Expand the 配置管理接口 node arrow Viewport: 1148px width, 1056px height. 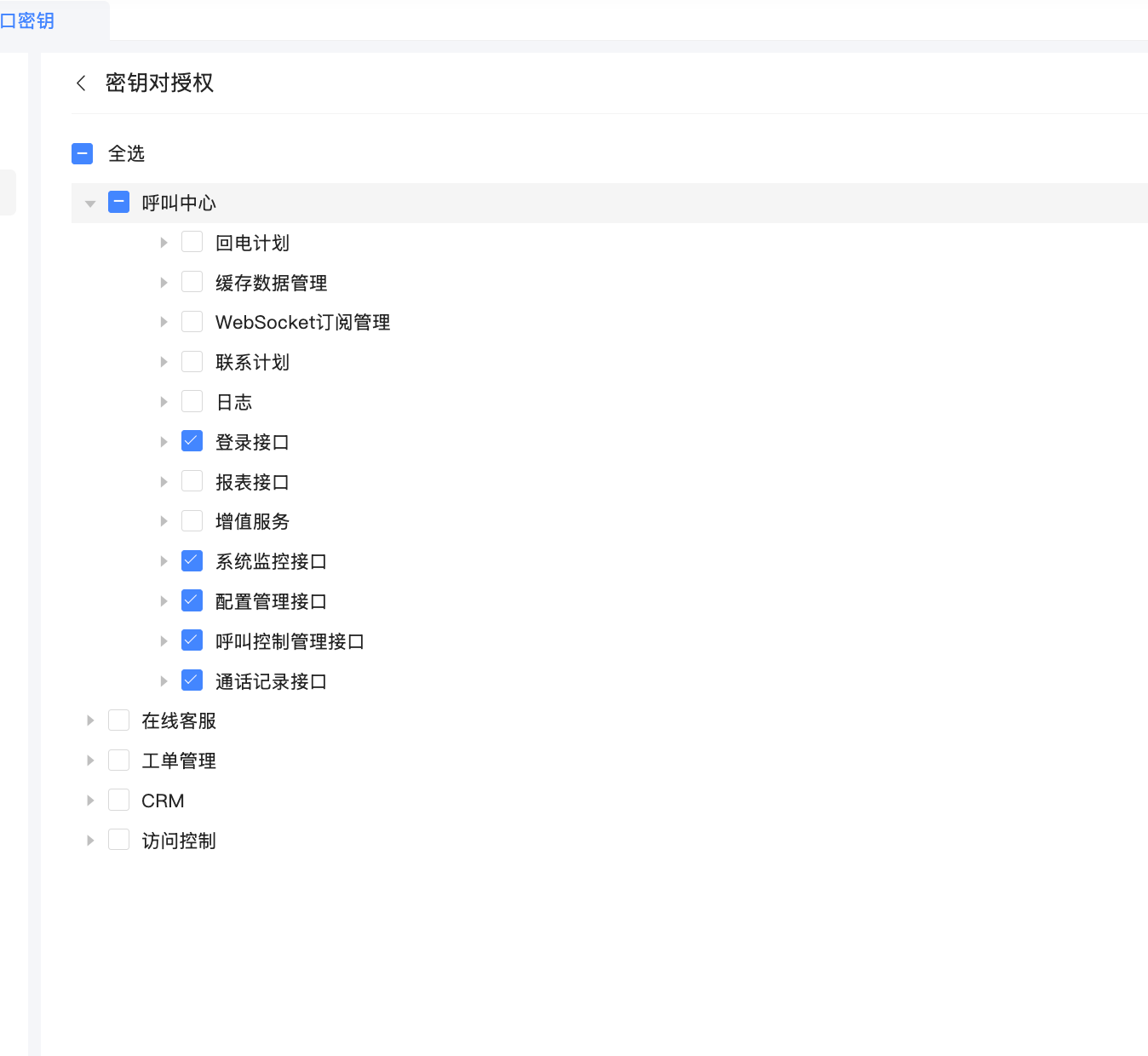[164, 601]
